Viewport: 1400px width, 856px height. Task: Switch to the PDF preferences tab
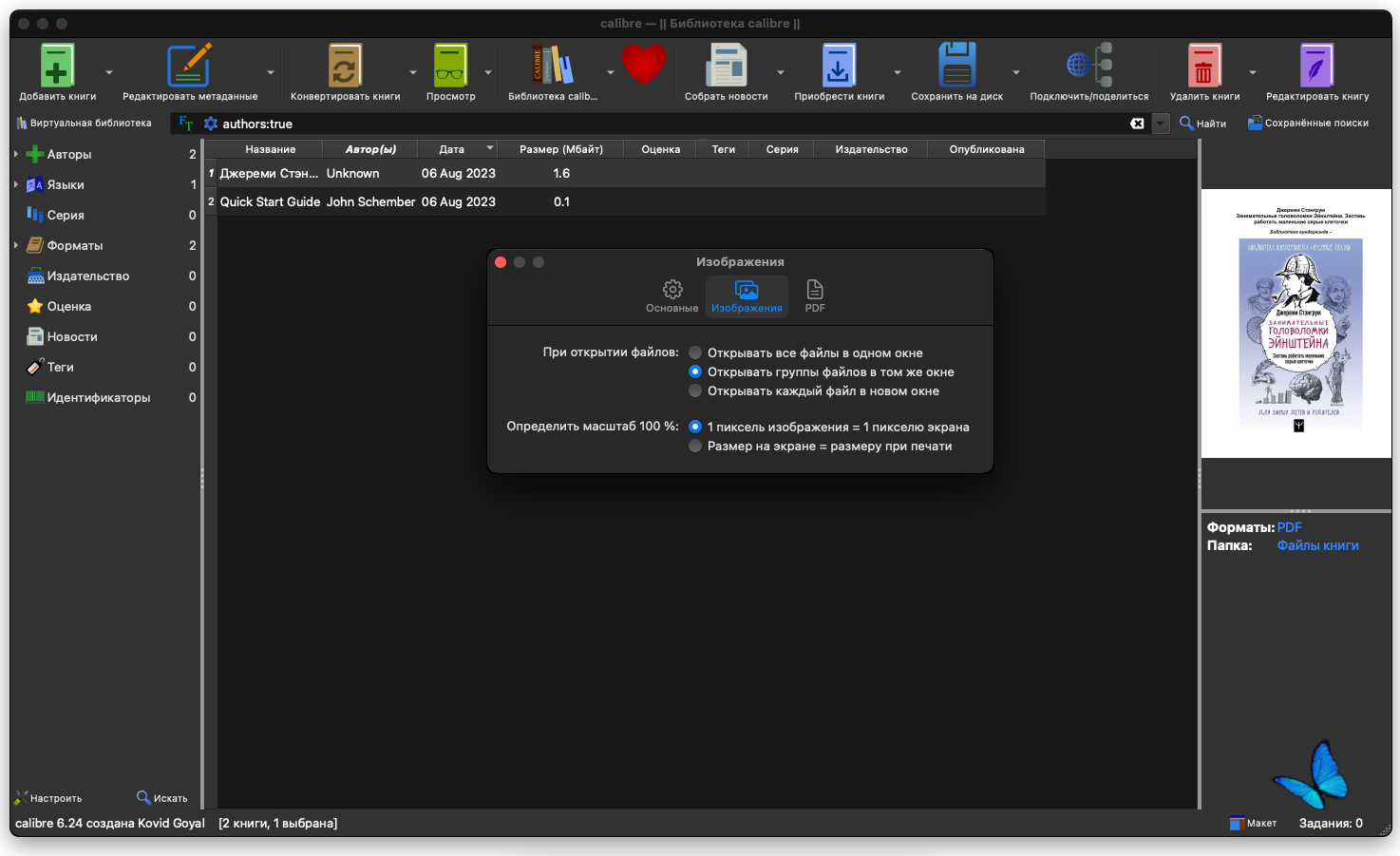[x=815, y=295]
